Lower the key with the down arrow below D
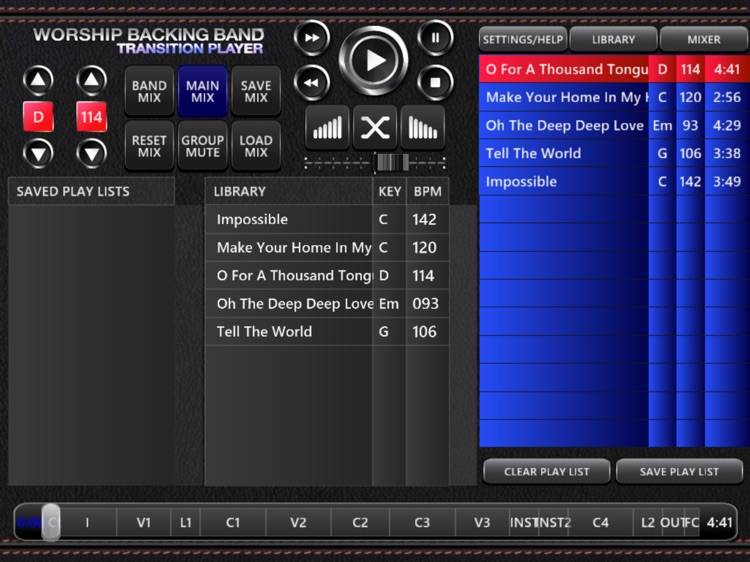750x562 pixels. click(x=38, y=154)
